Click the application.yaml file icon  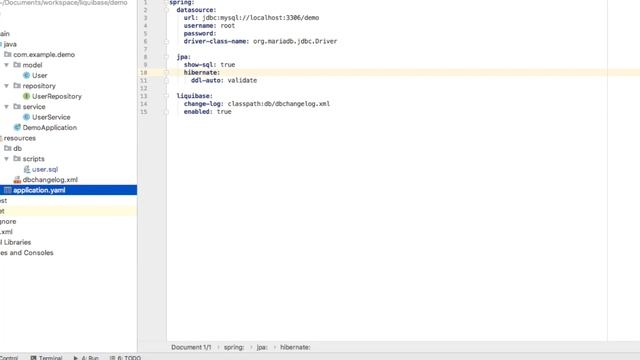(8, 190)
